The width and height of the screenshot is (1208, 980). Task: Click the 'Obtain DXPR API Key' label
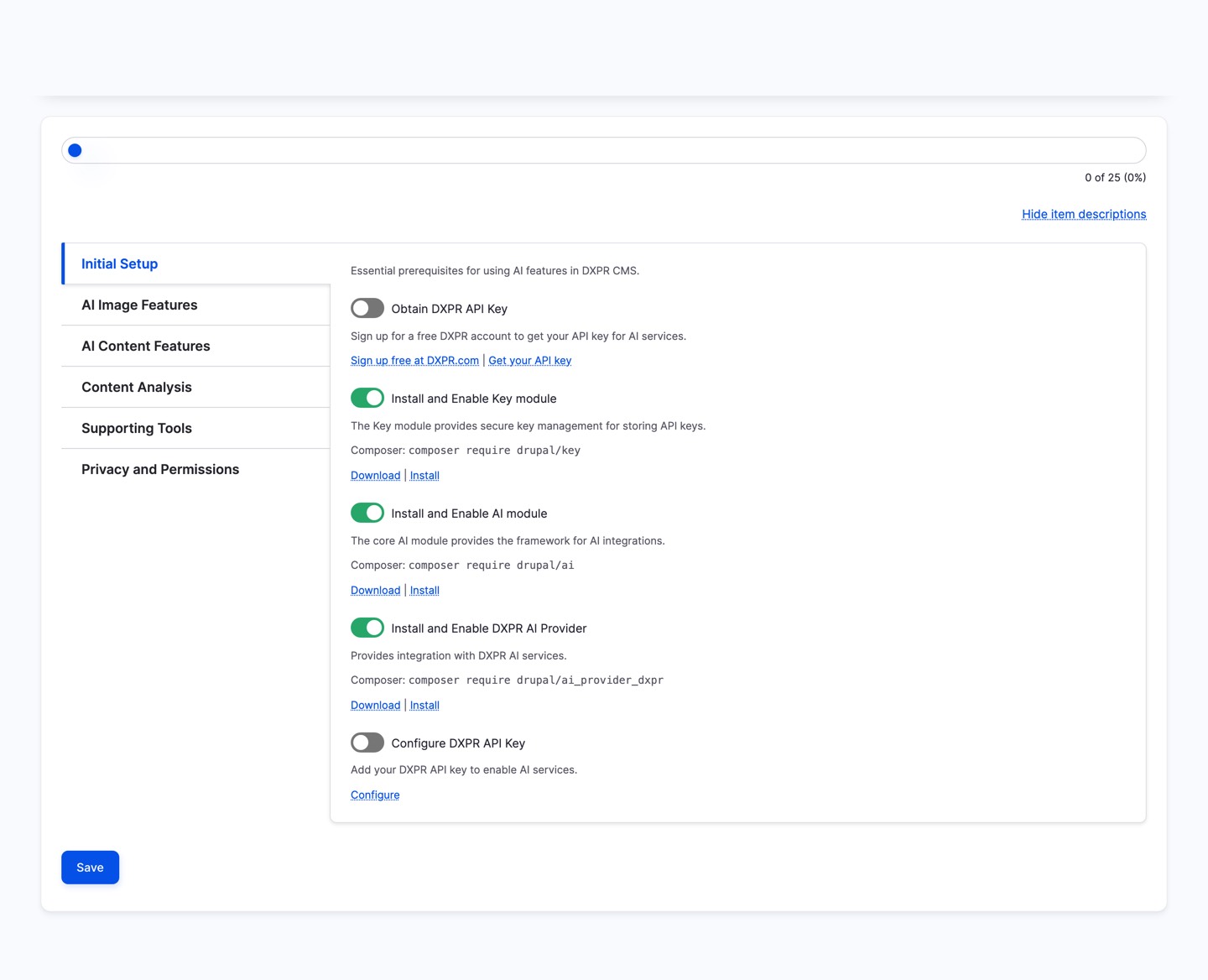(449, 309)
